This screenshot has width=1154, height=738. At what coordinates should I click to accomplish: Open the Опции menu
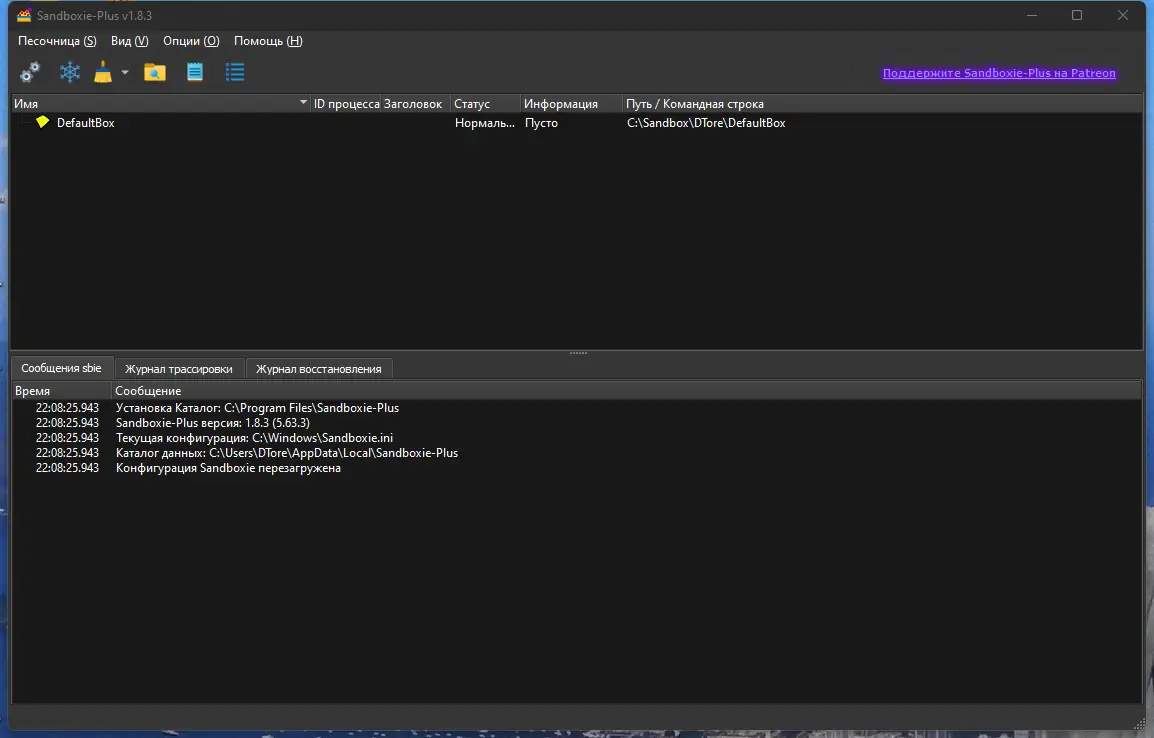pos(191,41)
